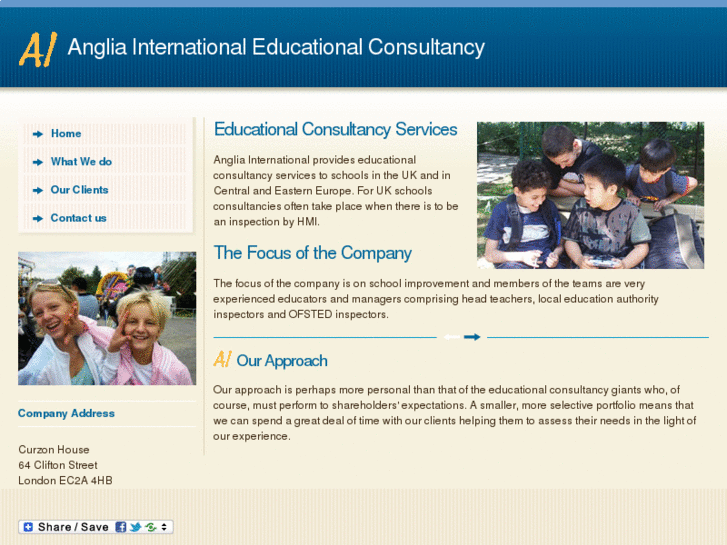Click the arrow icon beside Home

(38, 134)
